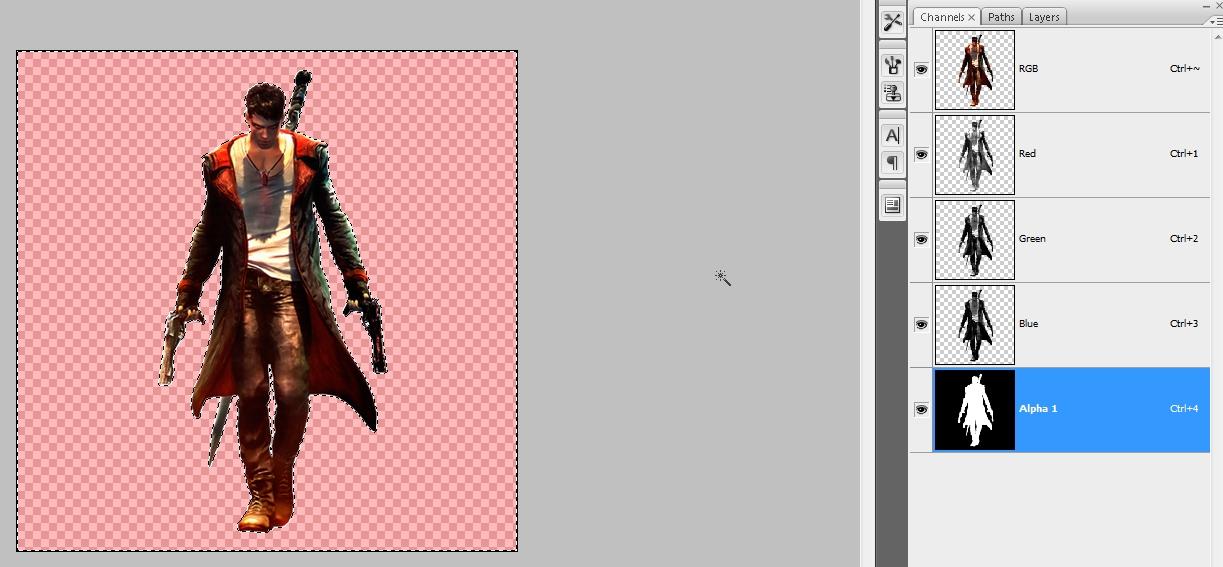Toggle visibility of the Blue channel

coord(921,324)
